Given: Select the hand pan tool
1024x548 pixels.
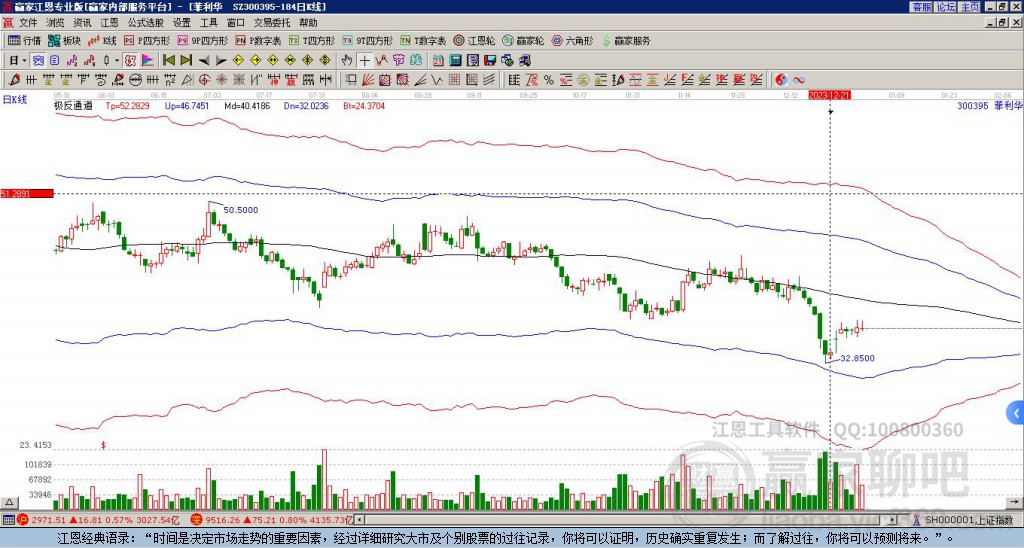Looking at the screenshot, I should (346, 61).
